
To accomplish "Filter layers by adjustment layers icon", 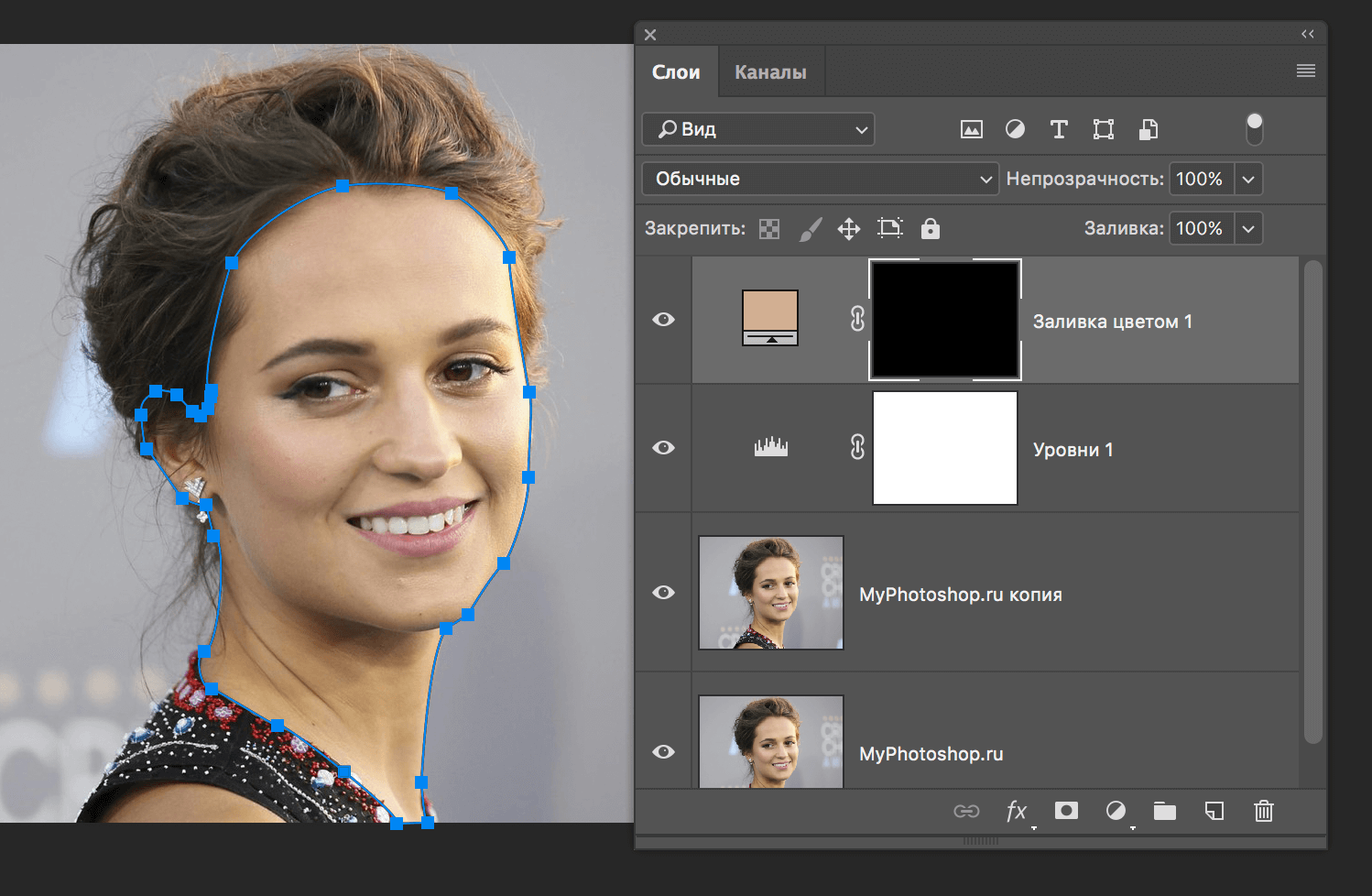I will pos(1015,129).
